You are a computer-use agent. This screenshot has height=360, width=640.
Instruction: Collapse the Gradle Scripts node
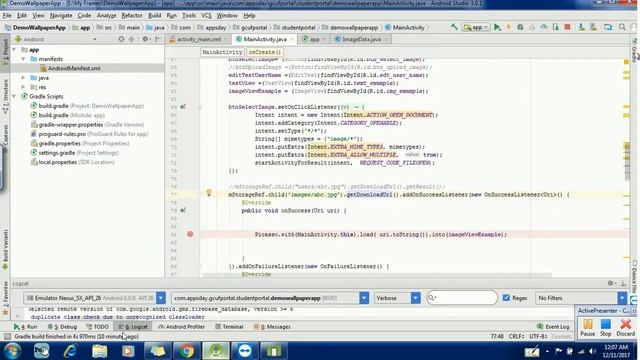[15, 96]
